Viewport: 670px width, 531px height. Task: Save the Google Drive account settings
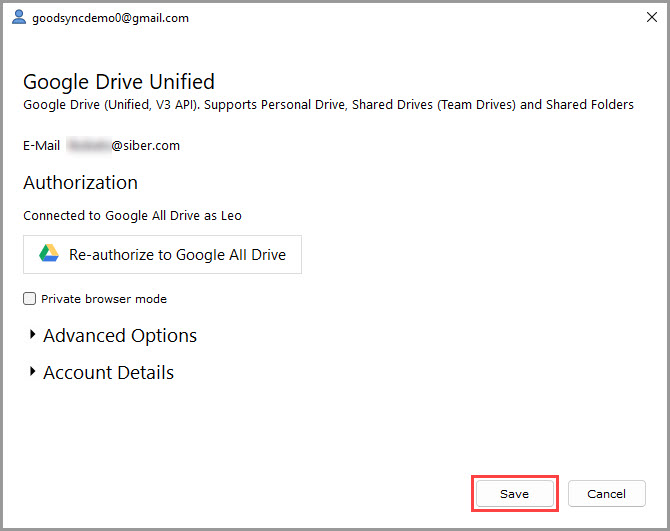(514, 493)
